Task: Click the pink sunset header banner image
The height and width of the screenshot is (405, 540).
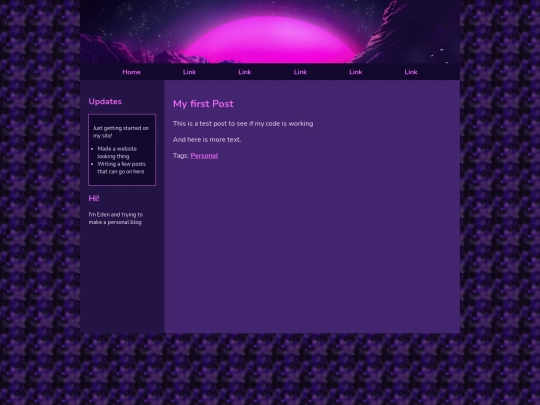Action: click(x=270, y=32)
